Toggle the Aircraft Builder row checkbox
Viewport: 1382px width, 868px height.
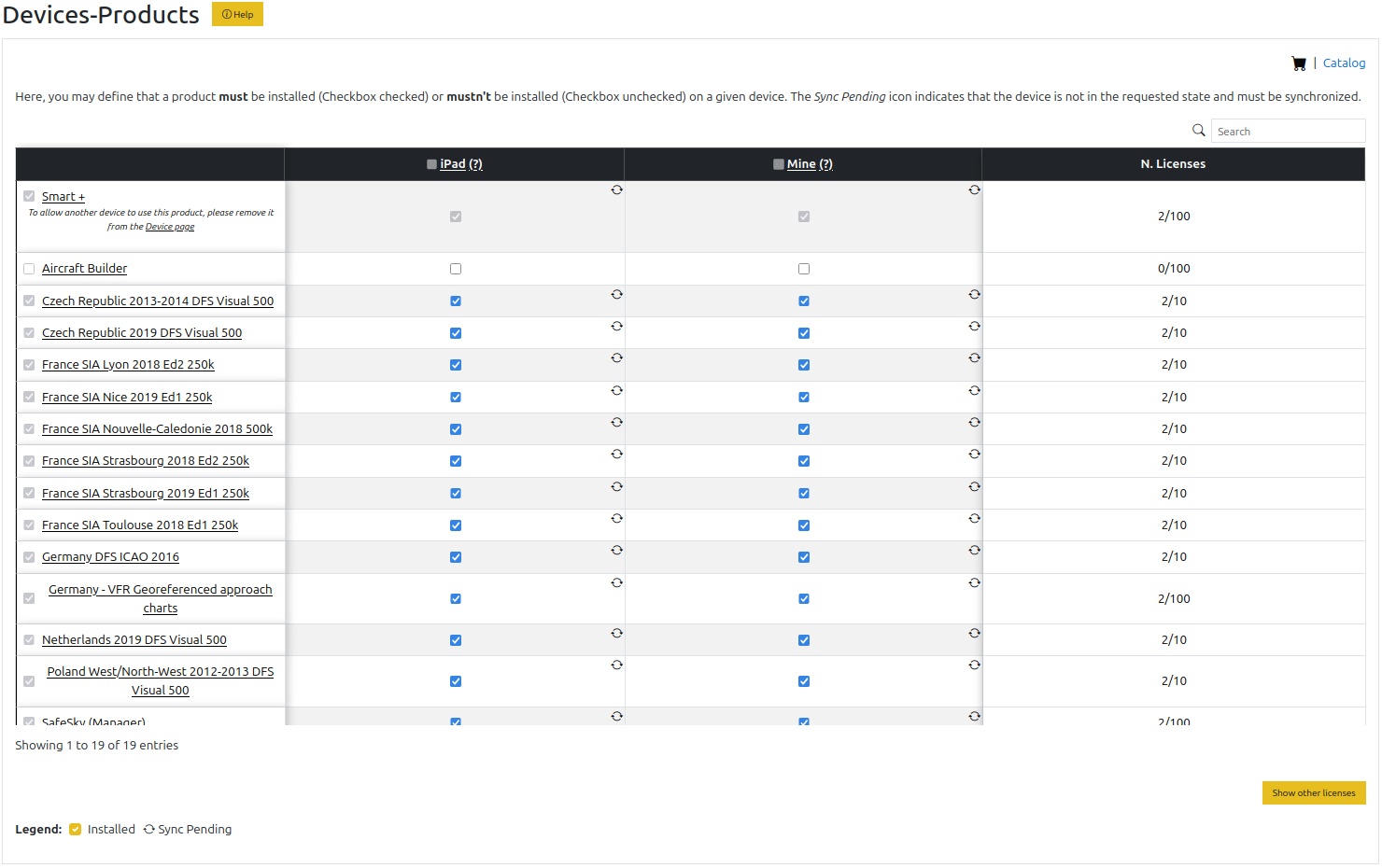click(29, 269)
